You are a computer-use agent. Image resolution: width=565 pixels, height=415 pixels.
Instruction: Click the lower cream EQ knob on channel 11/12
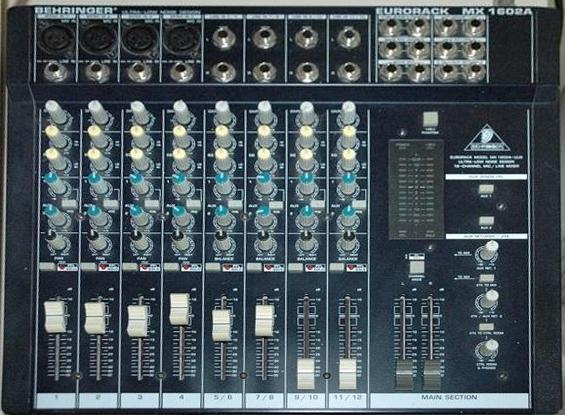pos(349,159)
